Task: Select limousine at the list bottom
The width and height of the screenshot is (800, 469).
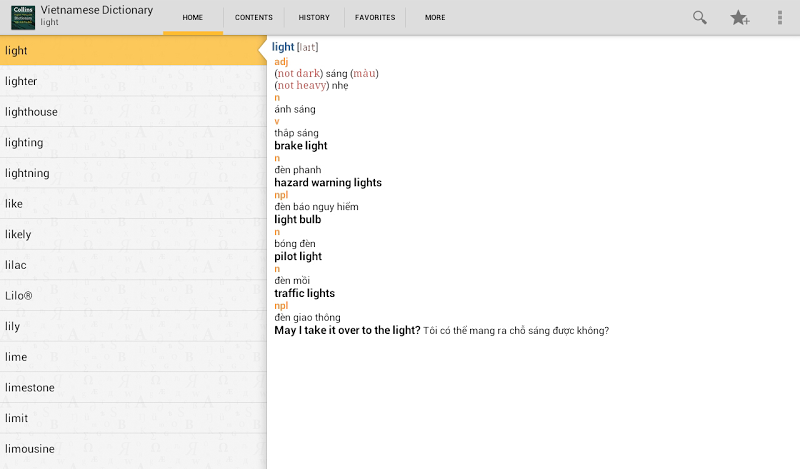Action: [x=133, y=449]
